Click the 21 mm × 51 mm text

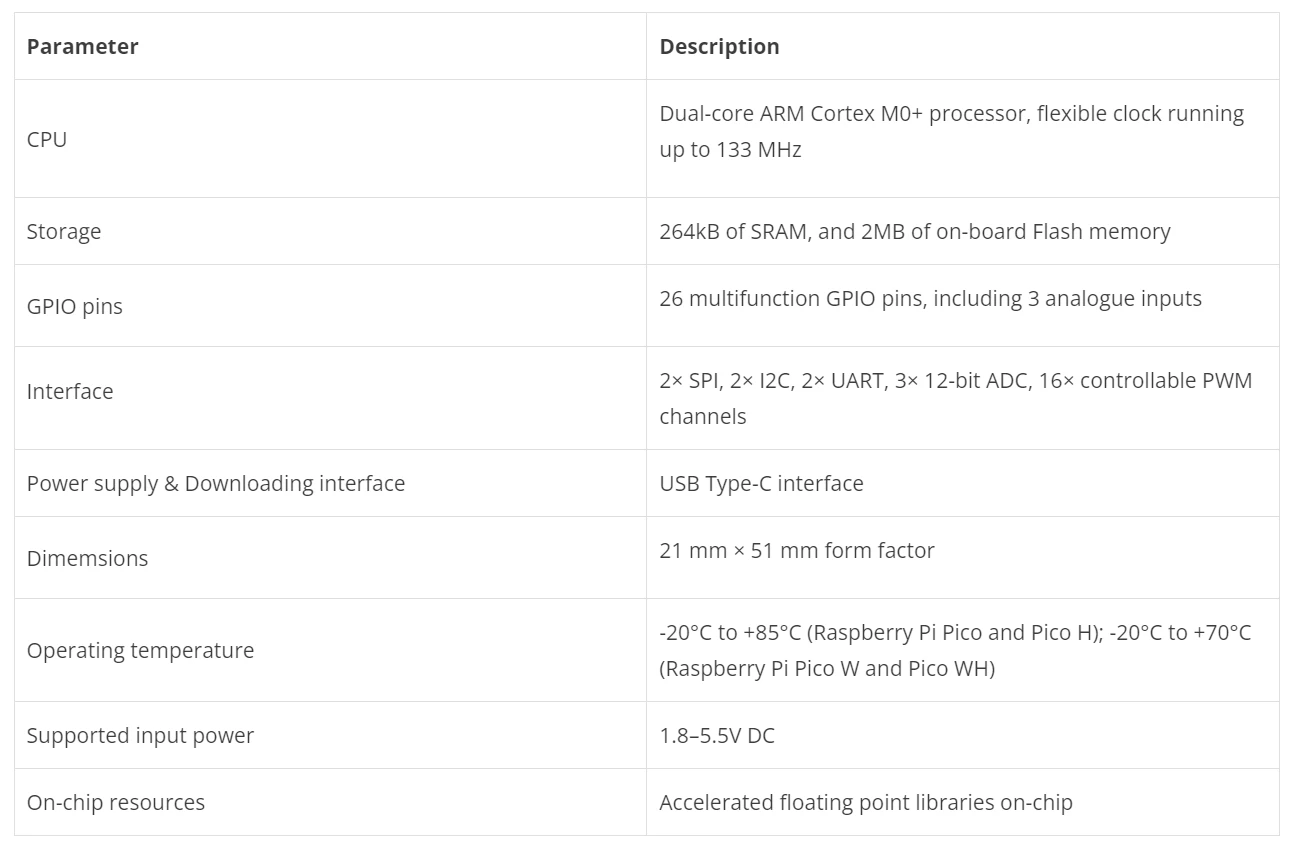click(796, 551)
